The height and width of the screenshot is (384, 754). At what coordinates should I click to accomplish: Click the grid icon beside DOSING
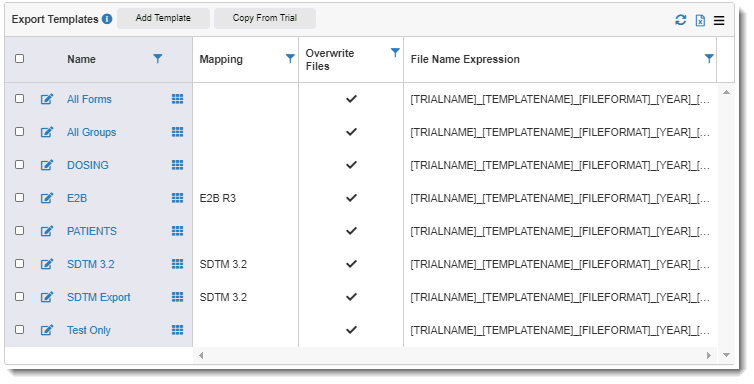click(177, 165)
